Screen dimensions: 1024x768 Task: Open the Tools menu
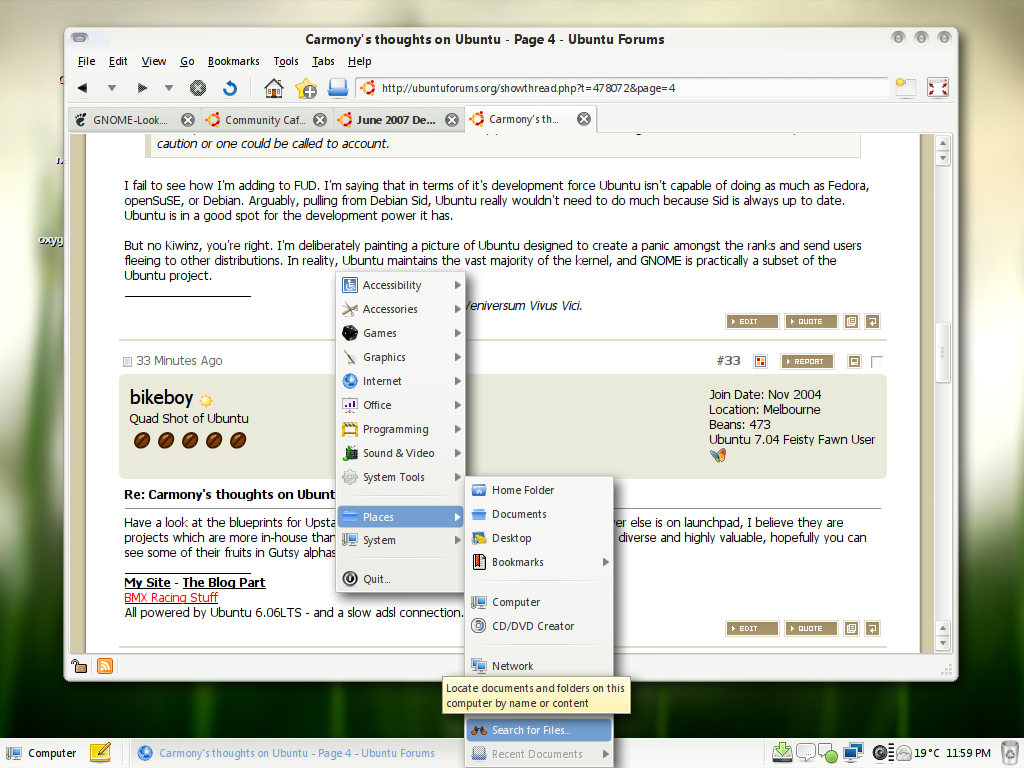[x=285, y=61]
